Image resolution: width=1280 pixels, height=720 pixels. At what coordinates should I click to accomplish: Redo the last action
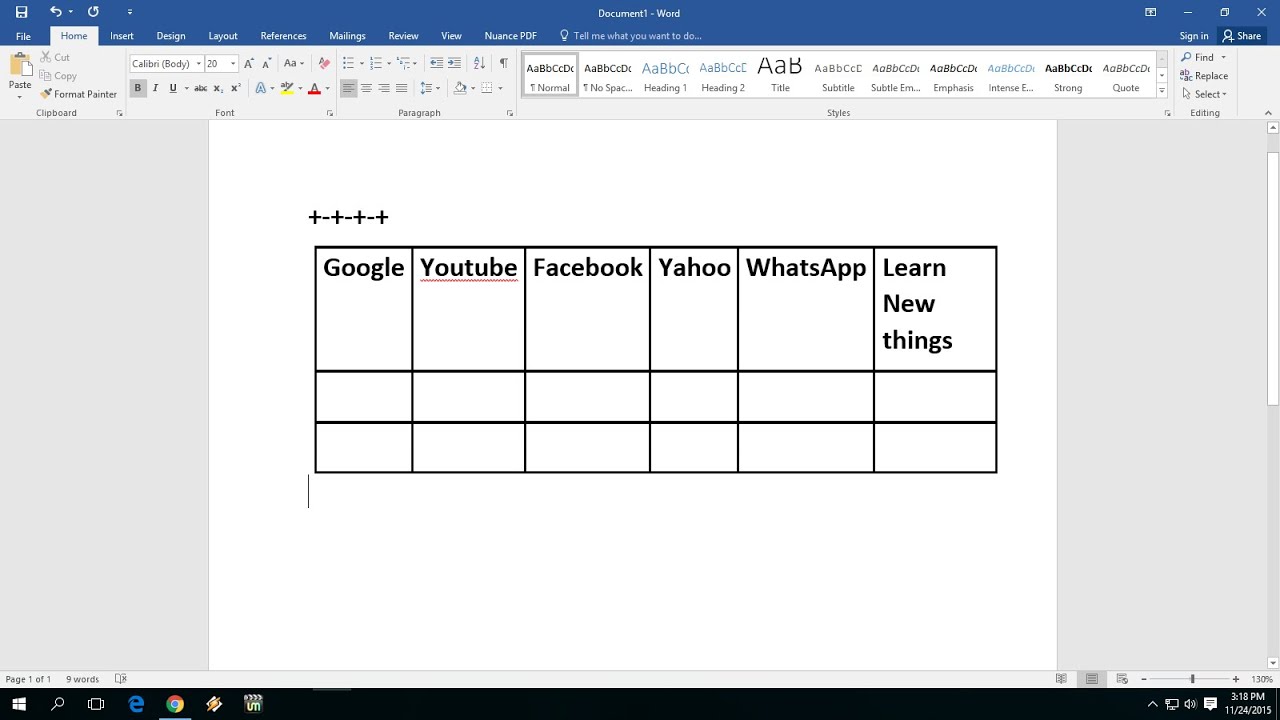[x=93, y=12]
